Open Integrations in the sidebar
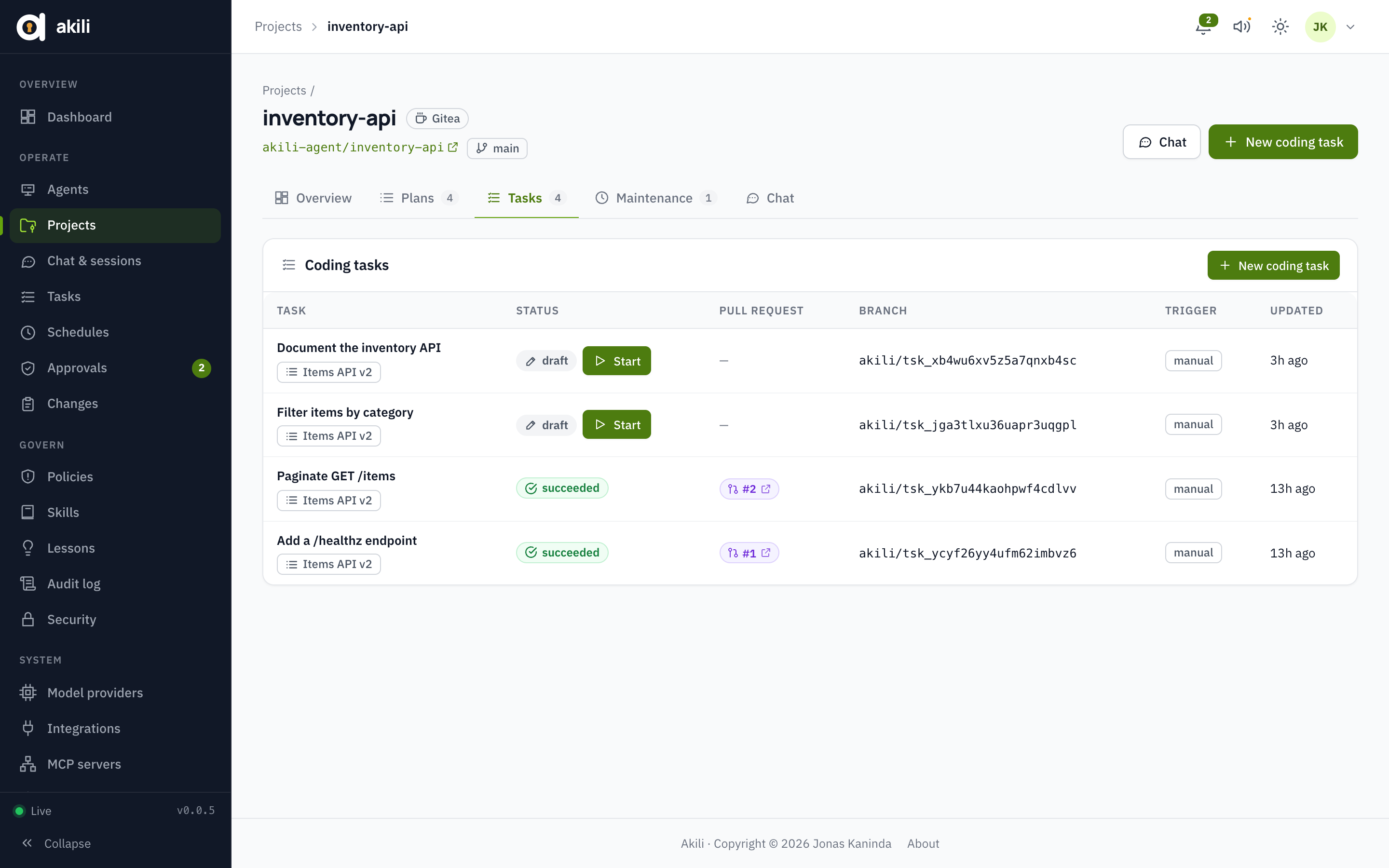 click(115, 728)
